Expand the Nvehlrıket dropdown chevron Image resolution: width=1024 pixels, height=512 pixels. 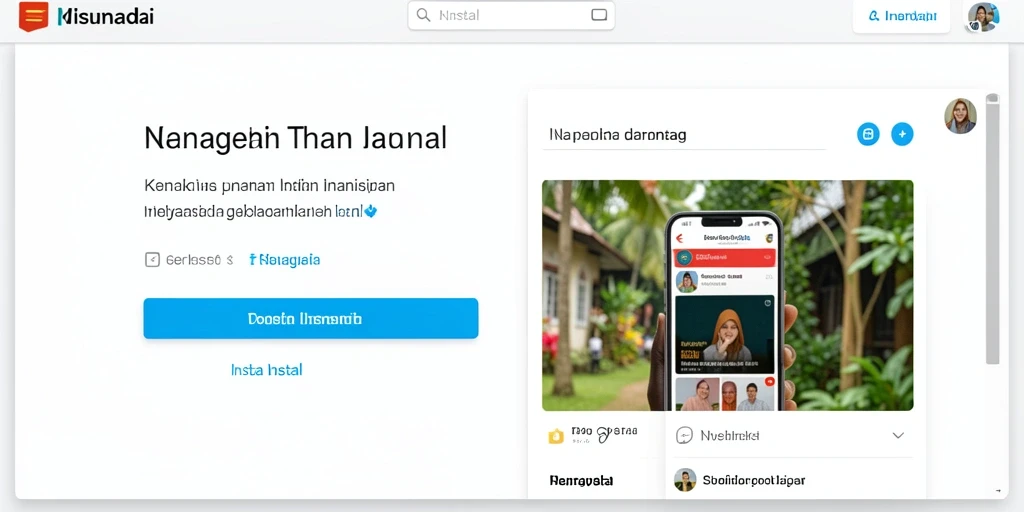point(898,435)
